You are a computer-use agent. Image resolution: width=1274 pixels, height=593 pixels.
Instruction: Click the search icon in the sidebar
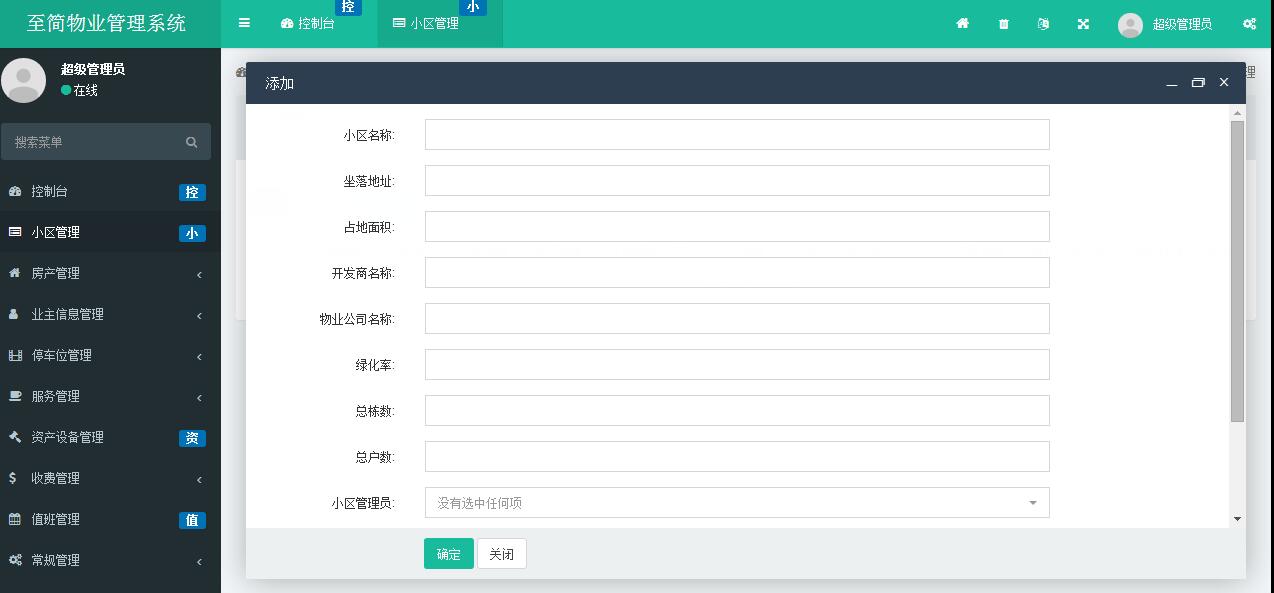pos(191,141)
